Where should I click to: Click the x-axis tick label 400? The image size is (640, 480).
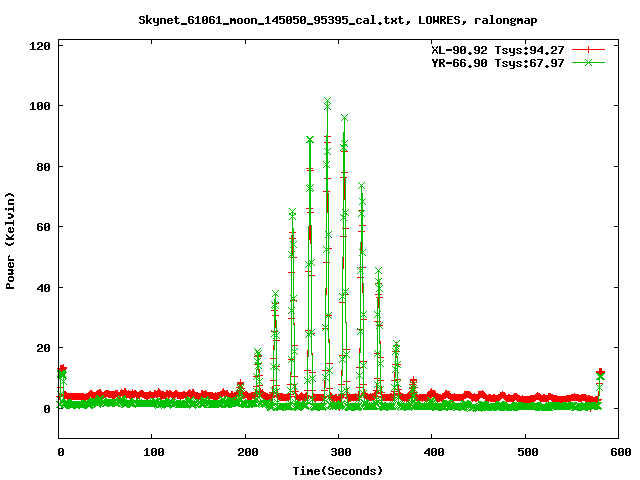431,453
